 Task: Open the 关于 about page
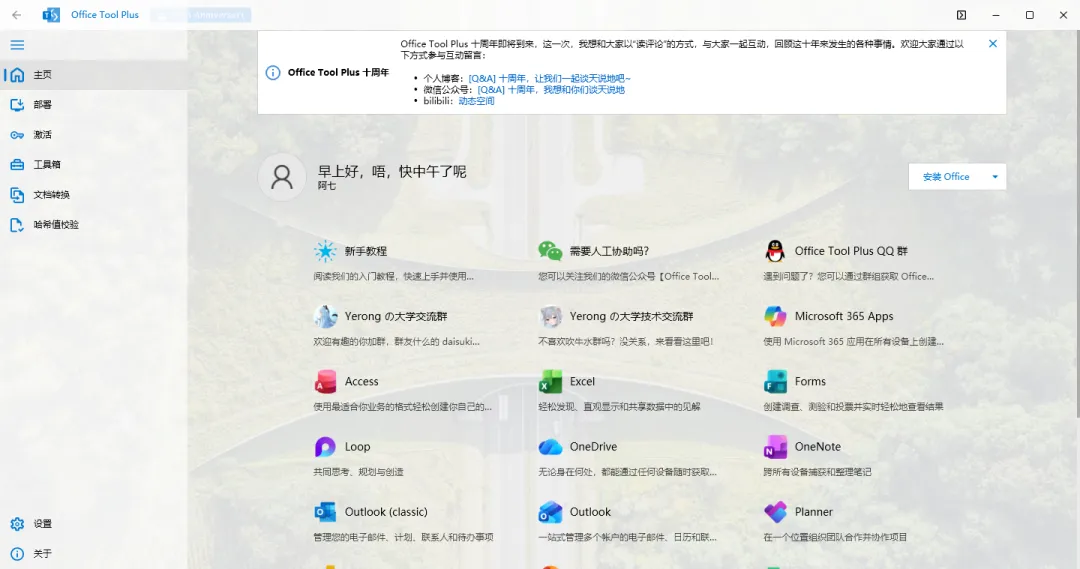pyautogui.click(x=94, y=553)
